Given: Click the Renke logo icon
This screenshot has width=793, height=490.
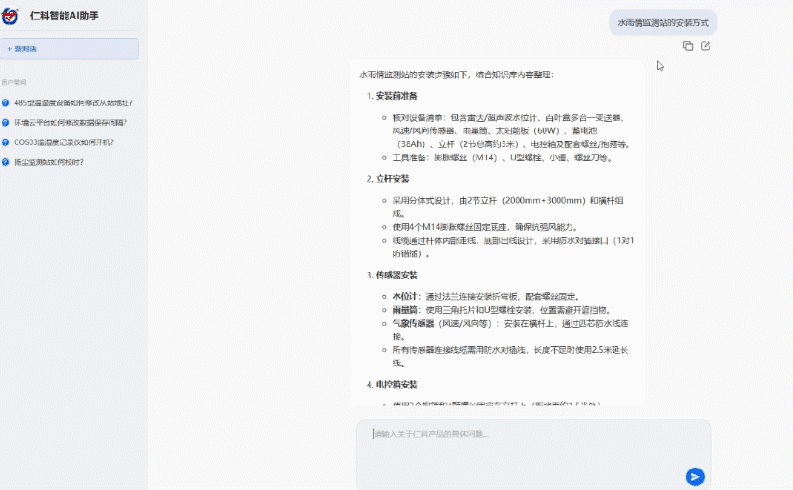Looking at the screenshot, I should pyautogui.click(x=13, y=16).
